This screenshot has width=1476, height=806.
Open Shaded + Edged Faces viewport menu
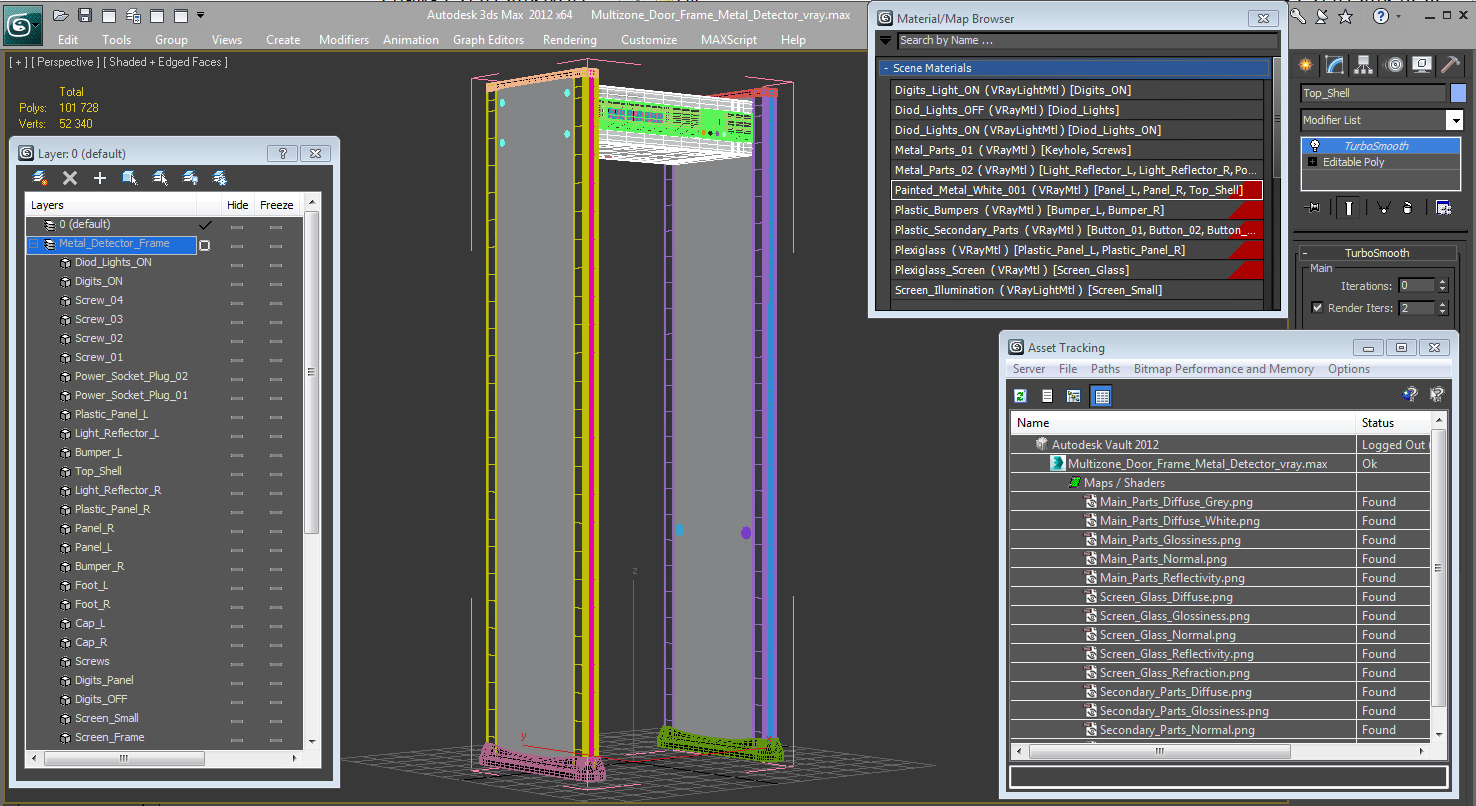(165, 62)
